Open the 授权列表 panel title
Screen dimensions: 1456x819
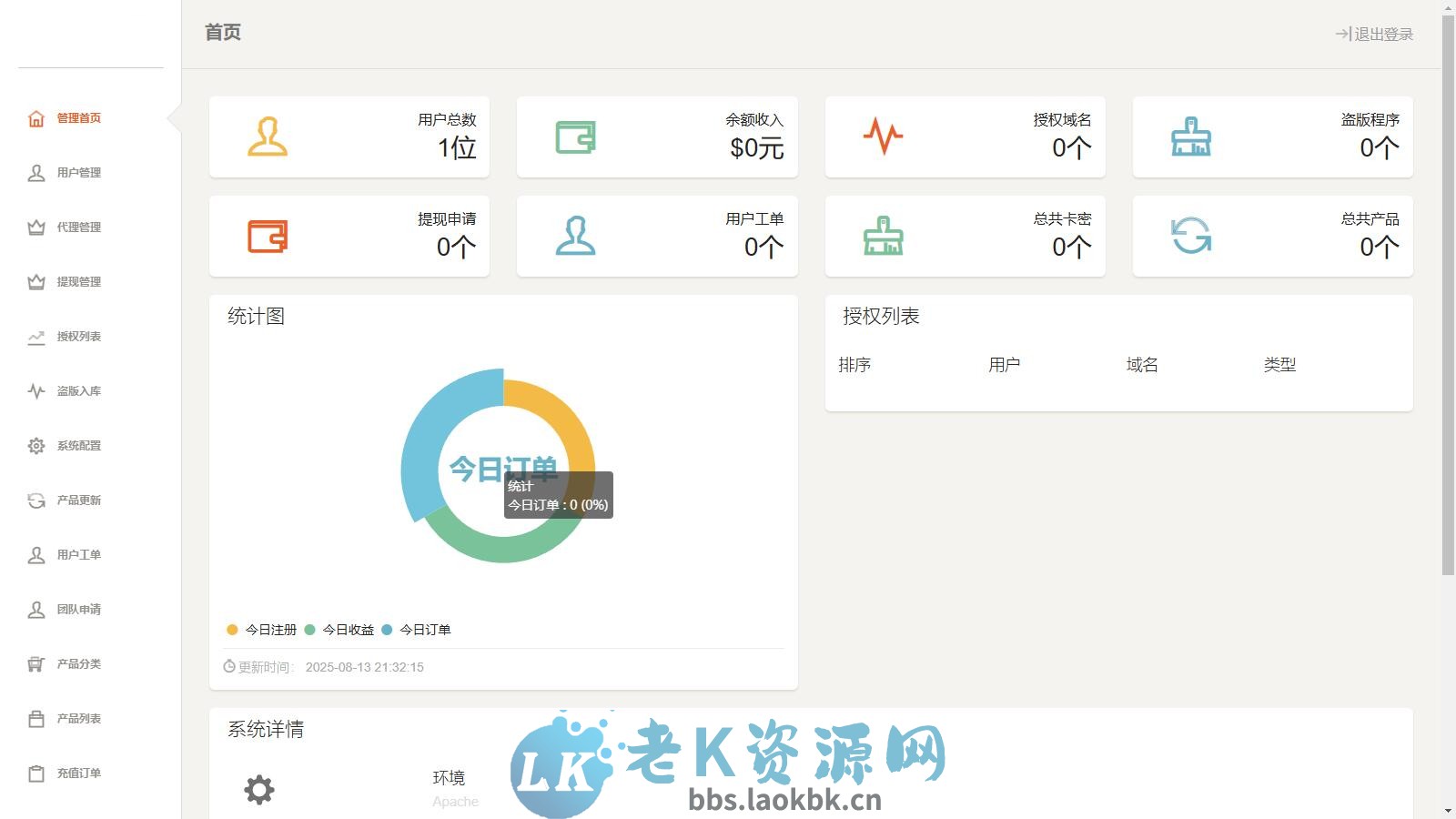879,316
